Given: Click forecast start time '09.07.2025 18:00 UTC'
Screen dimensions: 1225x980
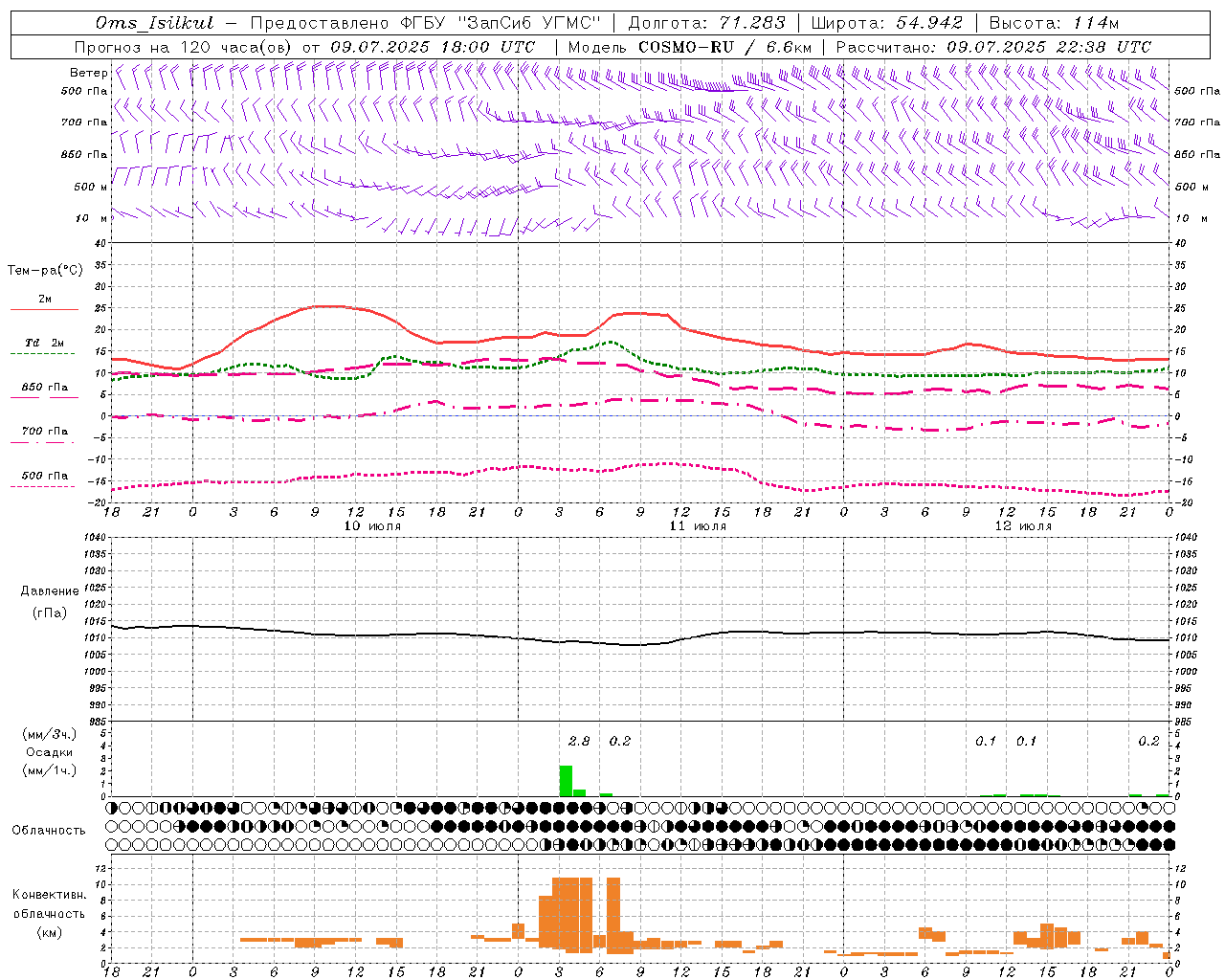Looking at the screenshot, I should pyautogui.click(x=432, y=47).
